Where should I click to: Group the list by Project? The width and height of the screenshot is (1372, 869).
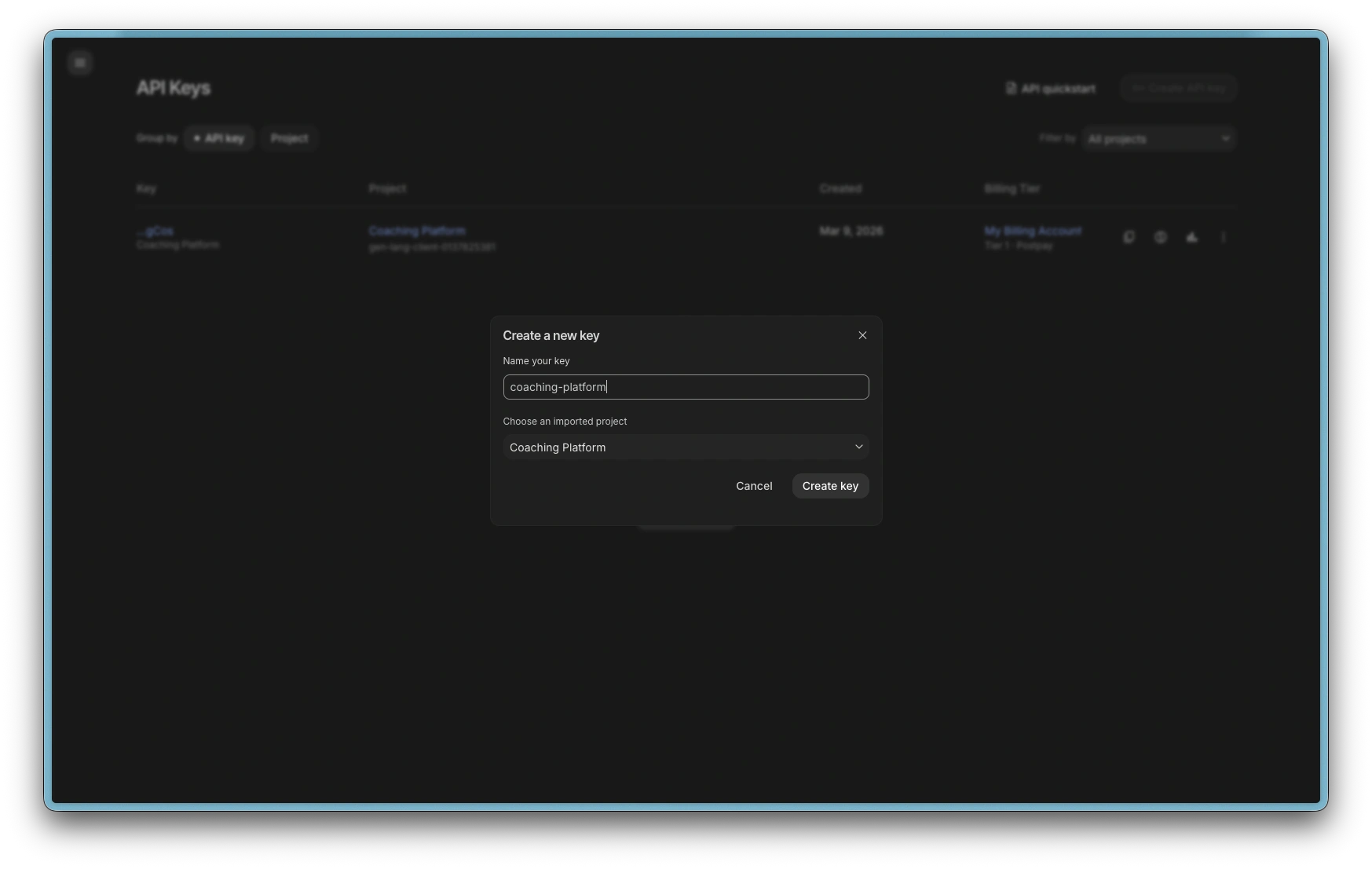(x=289, y=138)
